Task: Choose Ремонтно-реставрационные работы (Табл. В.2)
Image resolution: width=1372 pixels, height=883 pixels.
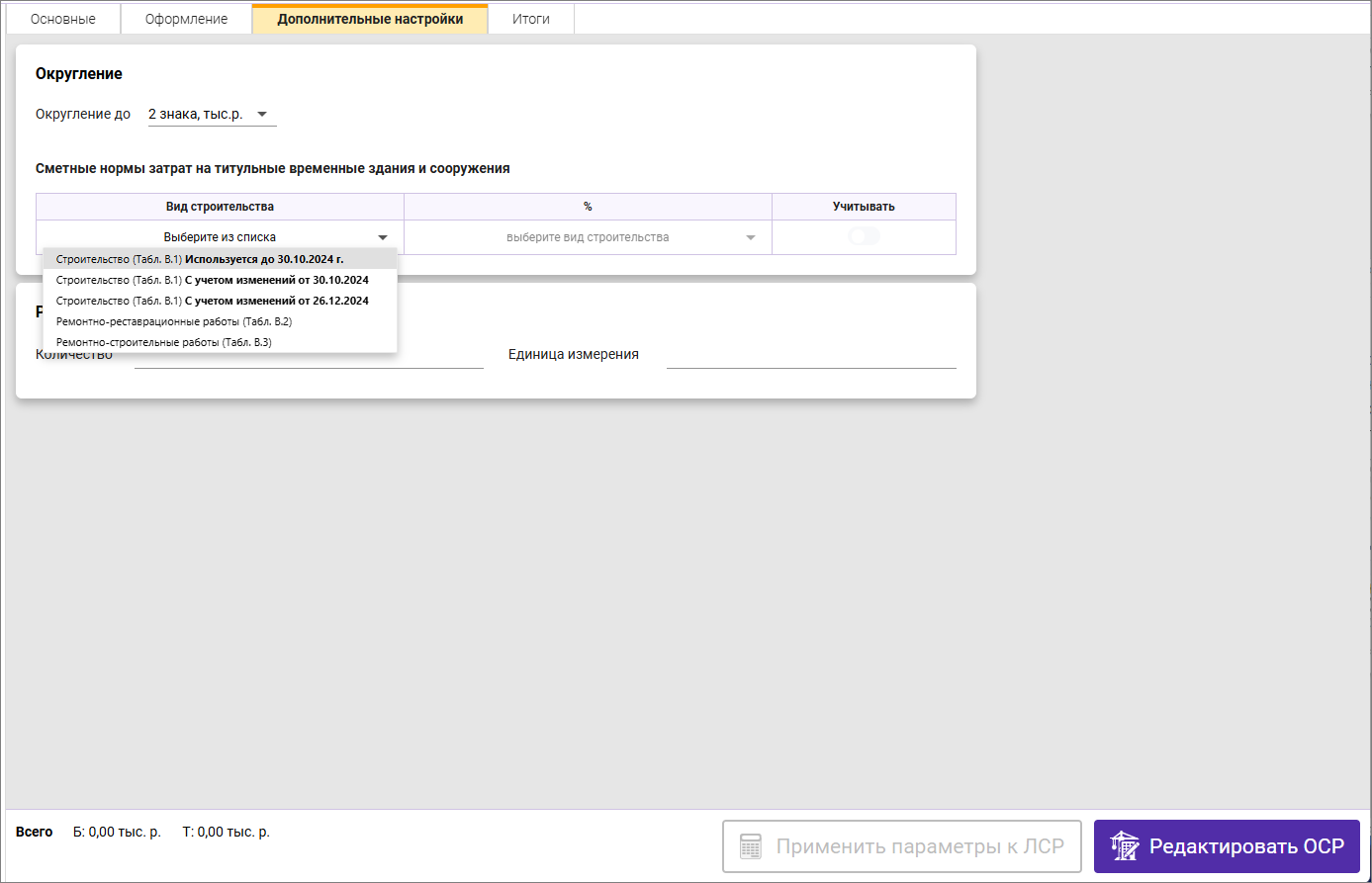Action: 174,321
